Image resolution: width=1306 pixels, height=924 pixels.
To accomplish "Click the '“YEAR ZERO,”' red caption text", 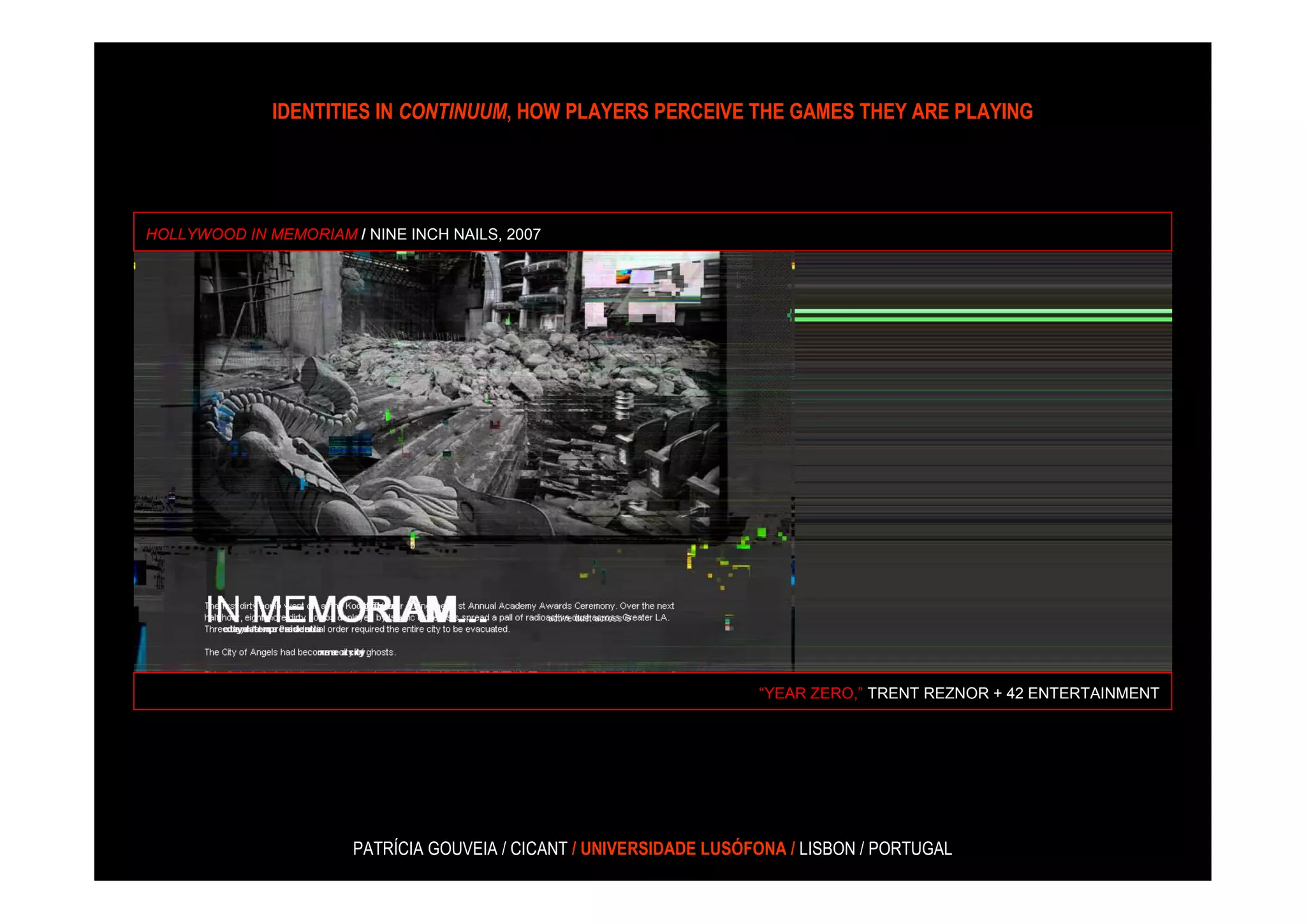I will (811, 693).
